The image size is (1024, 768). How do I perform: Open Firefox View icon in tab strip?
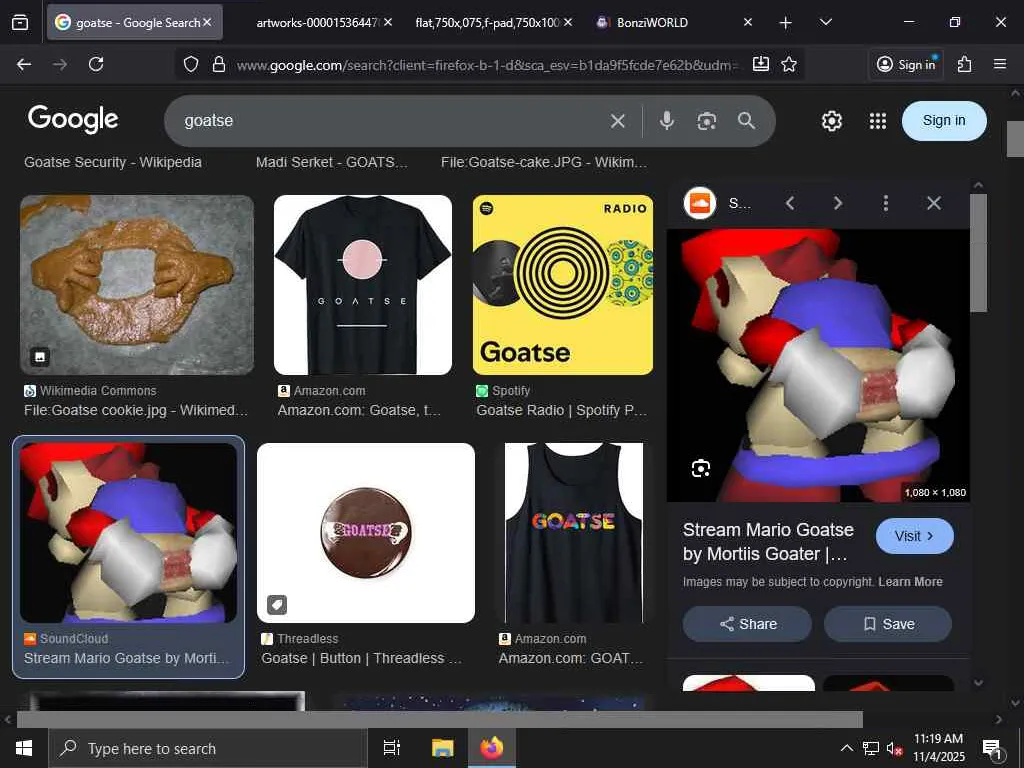pos(20,22)
